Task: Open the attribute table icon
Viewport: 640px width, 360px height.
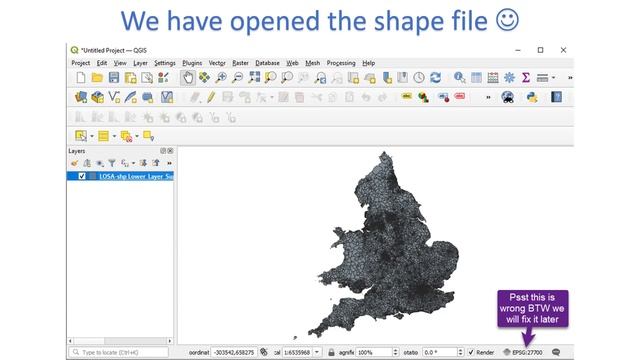Action: 476,78
